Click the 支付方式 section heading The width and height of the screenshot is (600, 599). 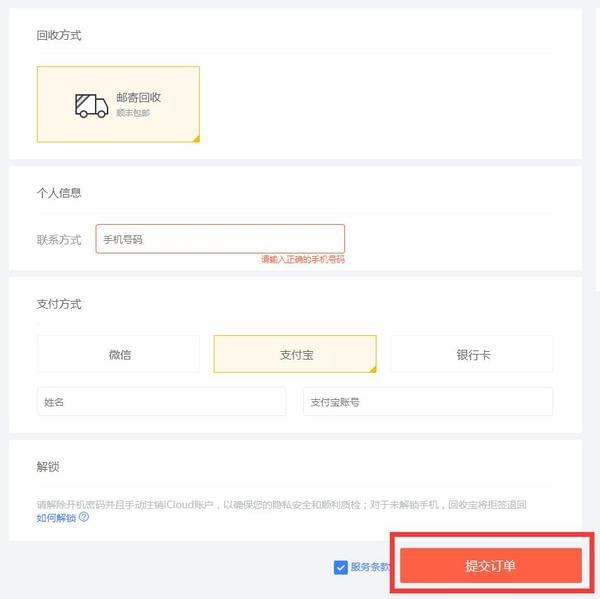tap(59, 304)
